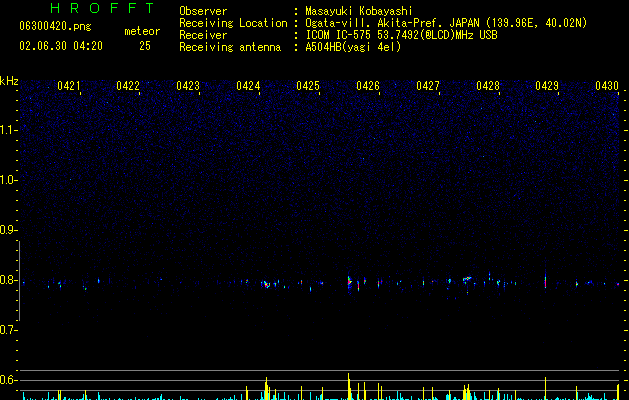The image size is (629, 400).
Task: Click the vertical red echo just before 0429
Action: (545, 281)
